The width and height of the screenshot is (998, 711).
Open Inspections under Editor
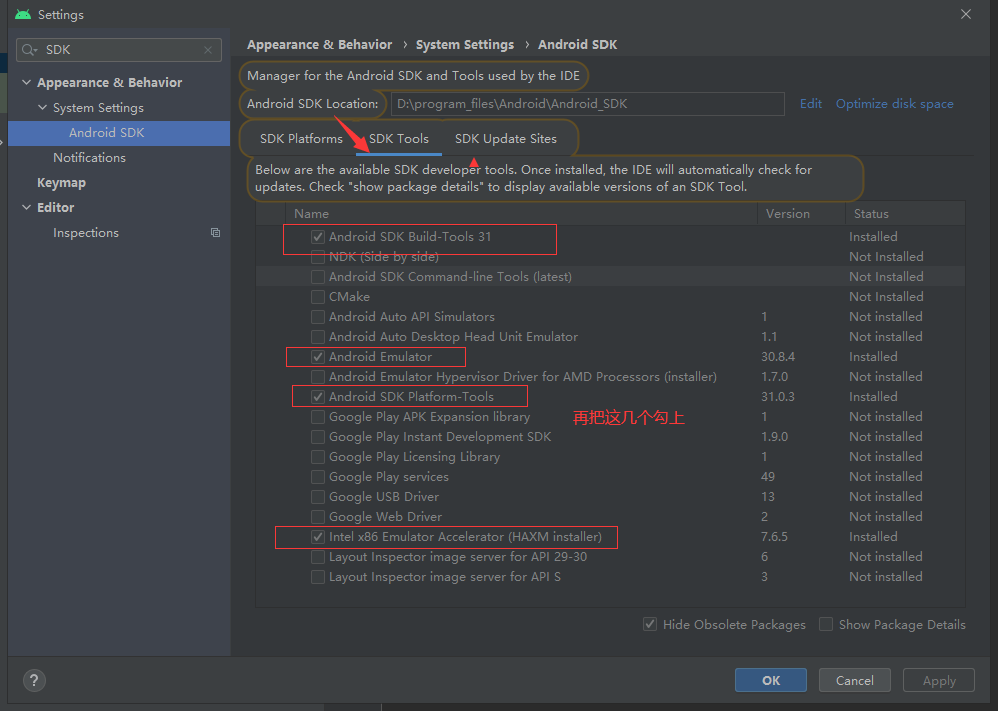86,233
